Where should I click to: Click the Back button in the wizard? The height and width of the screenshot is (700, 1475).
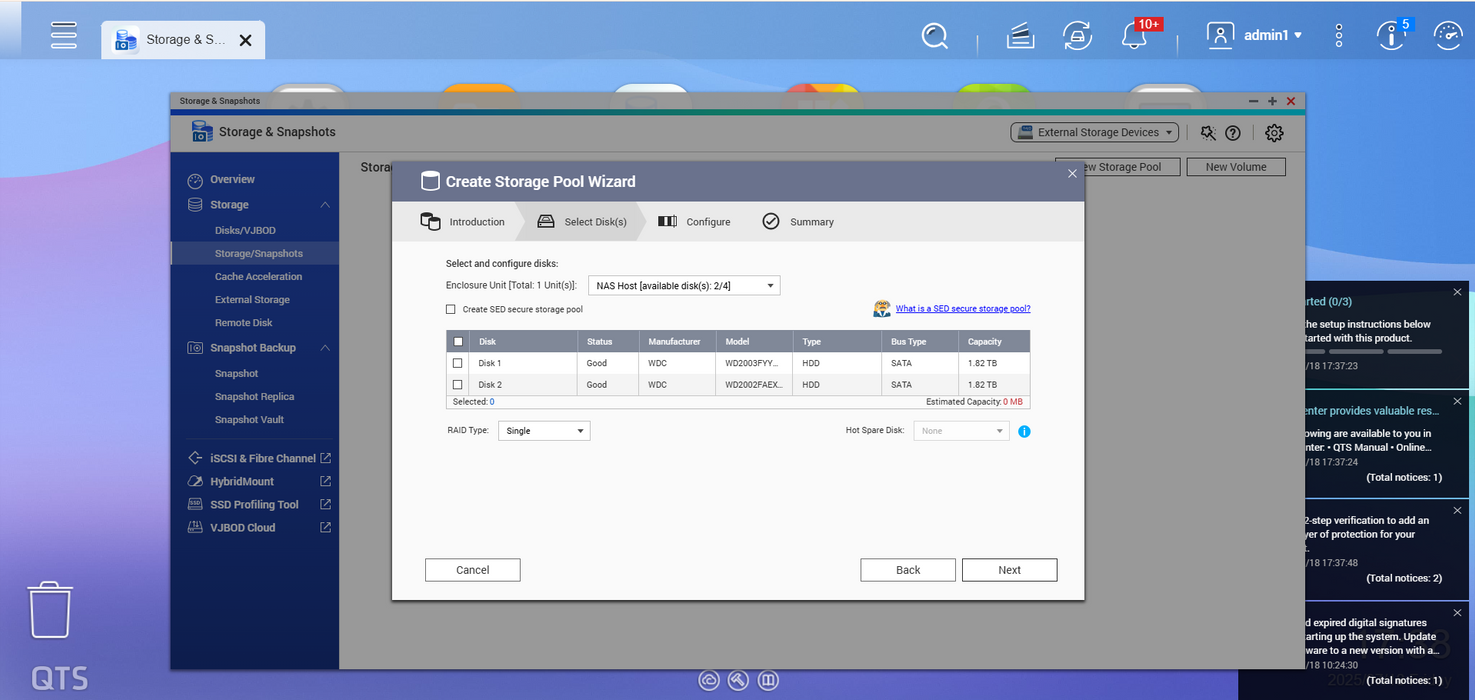[x=908, y=570]
